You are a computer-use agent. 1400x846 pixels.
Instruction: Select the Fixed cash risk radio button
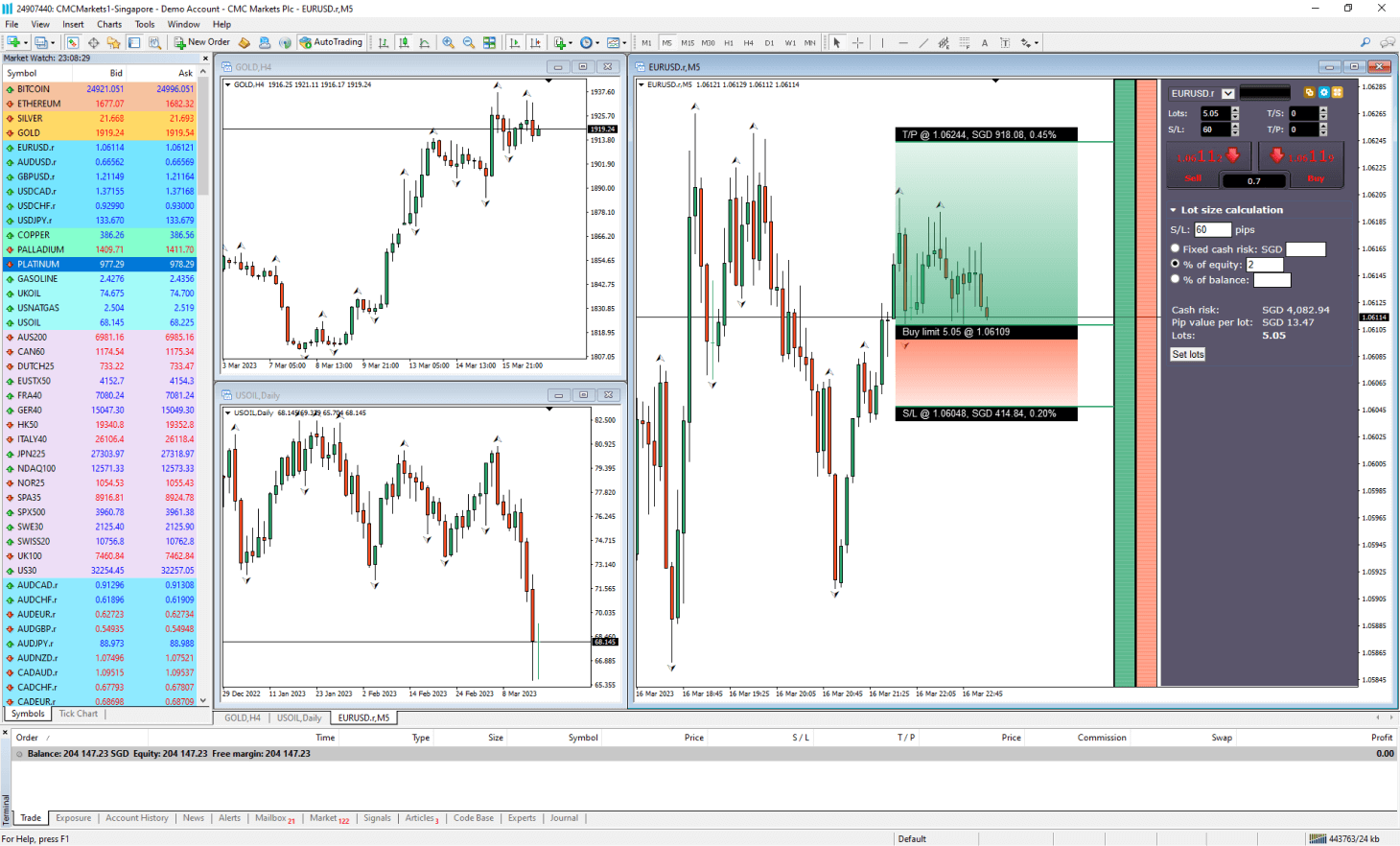(1175, 248)
